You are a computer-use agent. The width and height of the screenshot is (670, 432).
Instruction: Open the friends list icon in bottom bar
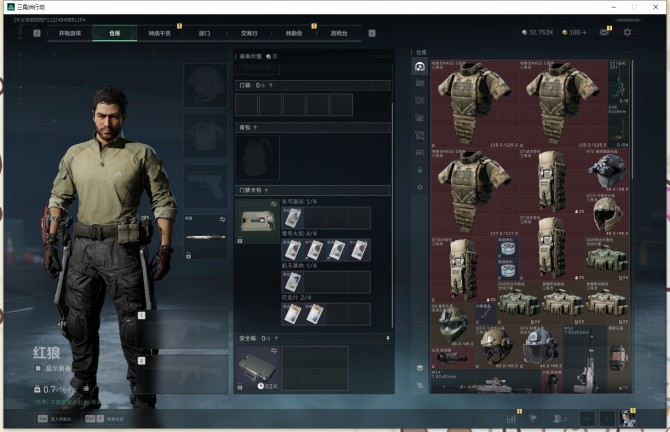coord(559,418)
